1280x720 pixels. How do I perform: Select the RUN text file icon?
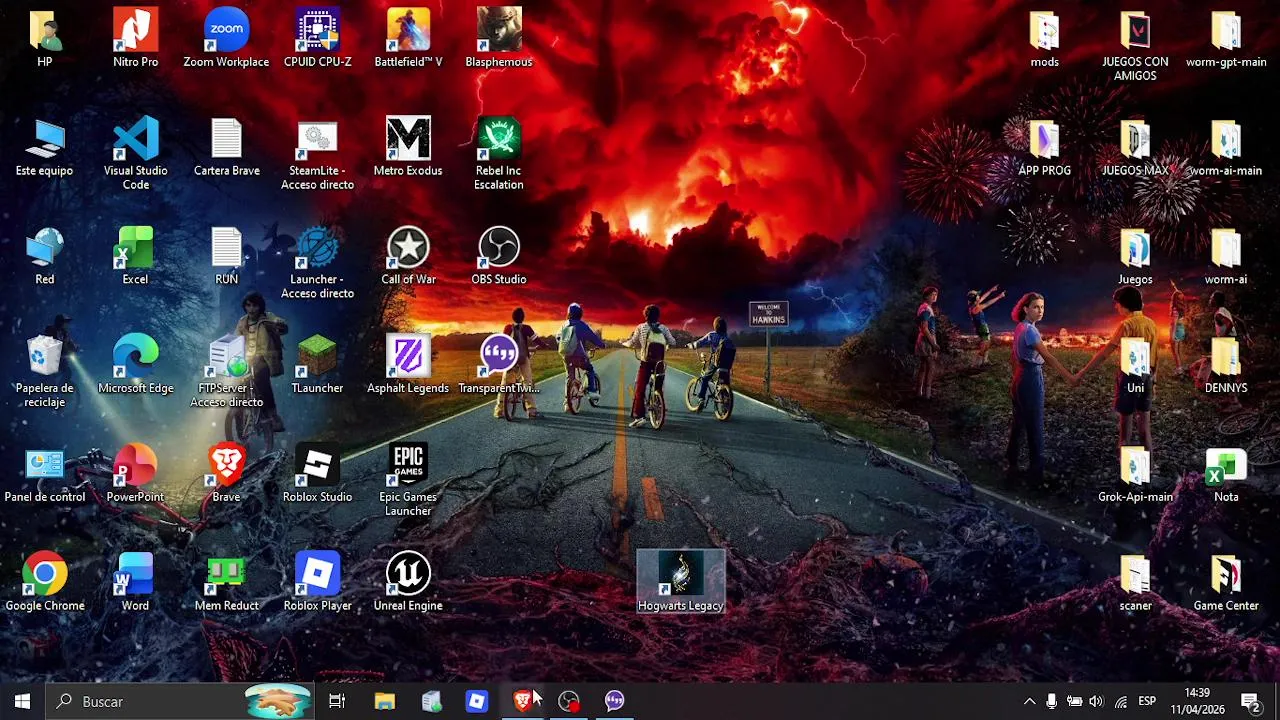(226, 256)
